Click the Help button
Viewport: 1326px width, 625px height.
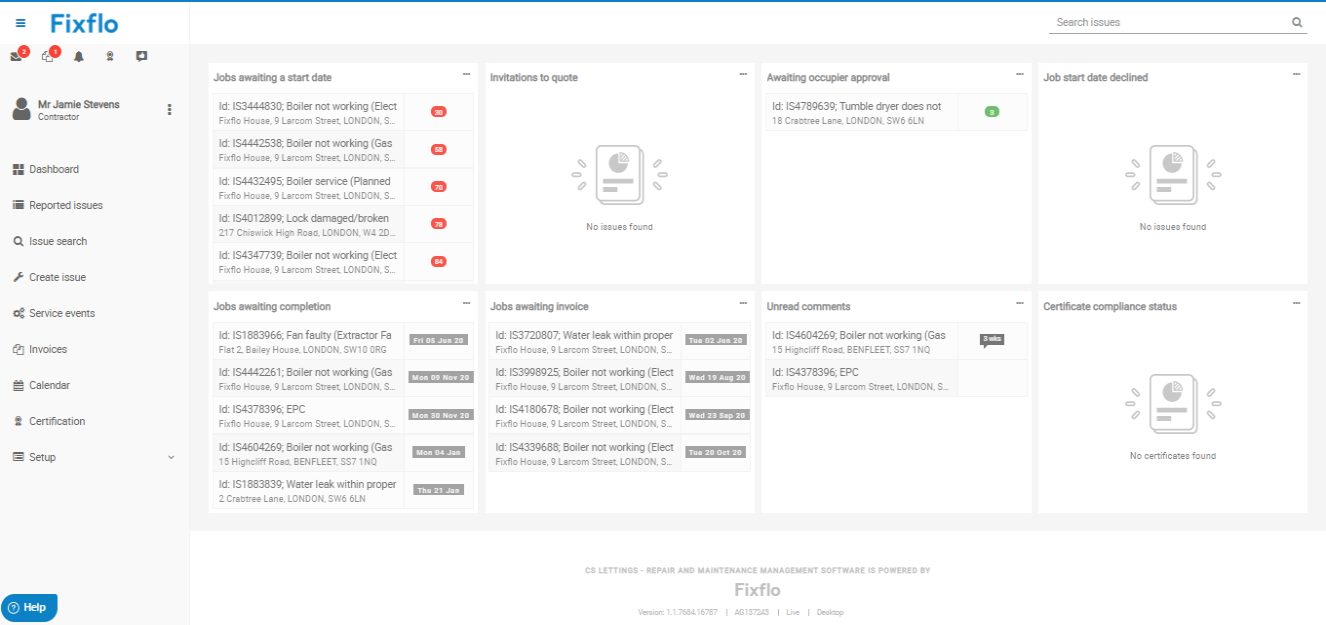click(29, 607)
